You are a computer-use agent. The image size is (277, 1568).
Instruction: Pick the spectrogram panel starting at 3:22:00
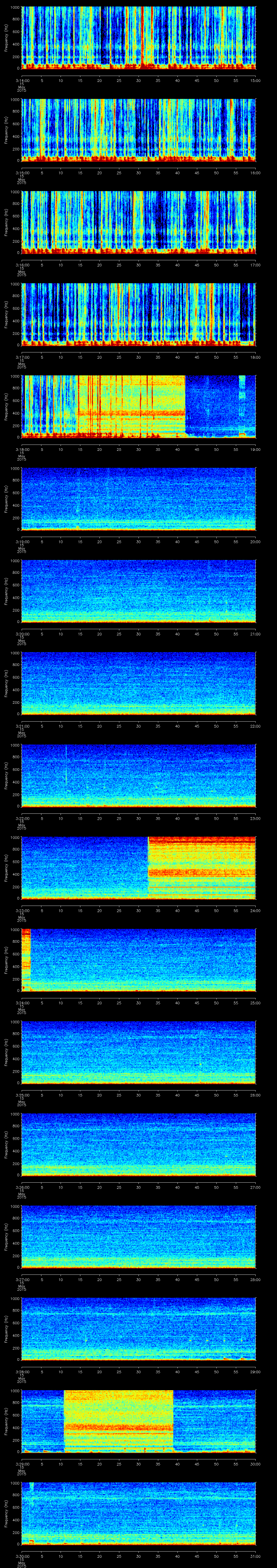click(139, 775)
